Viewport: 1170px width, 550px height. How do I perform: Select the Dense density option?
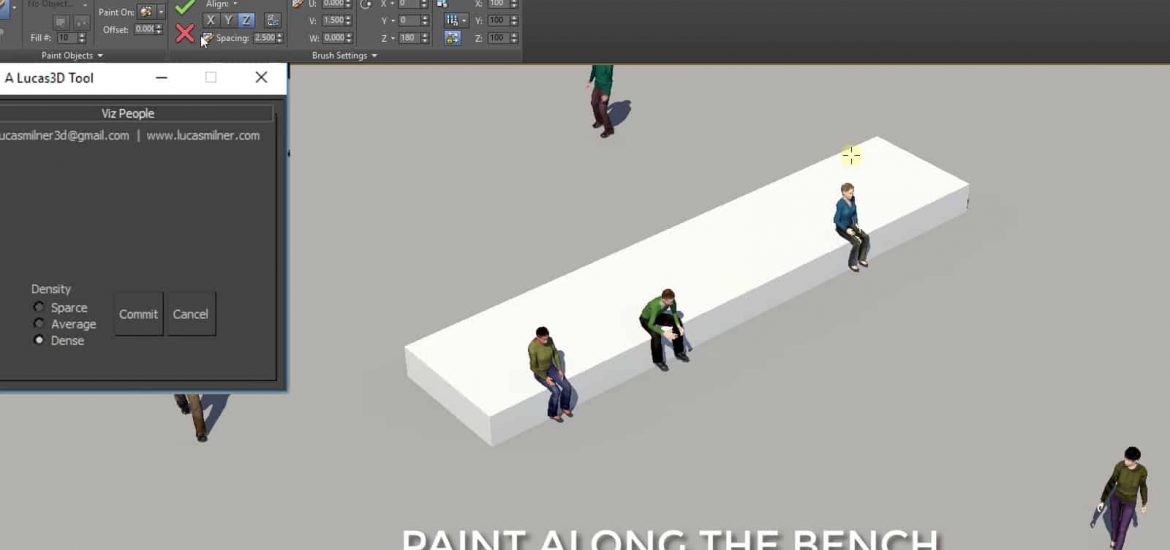[x=40, y=341]
